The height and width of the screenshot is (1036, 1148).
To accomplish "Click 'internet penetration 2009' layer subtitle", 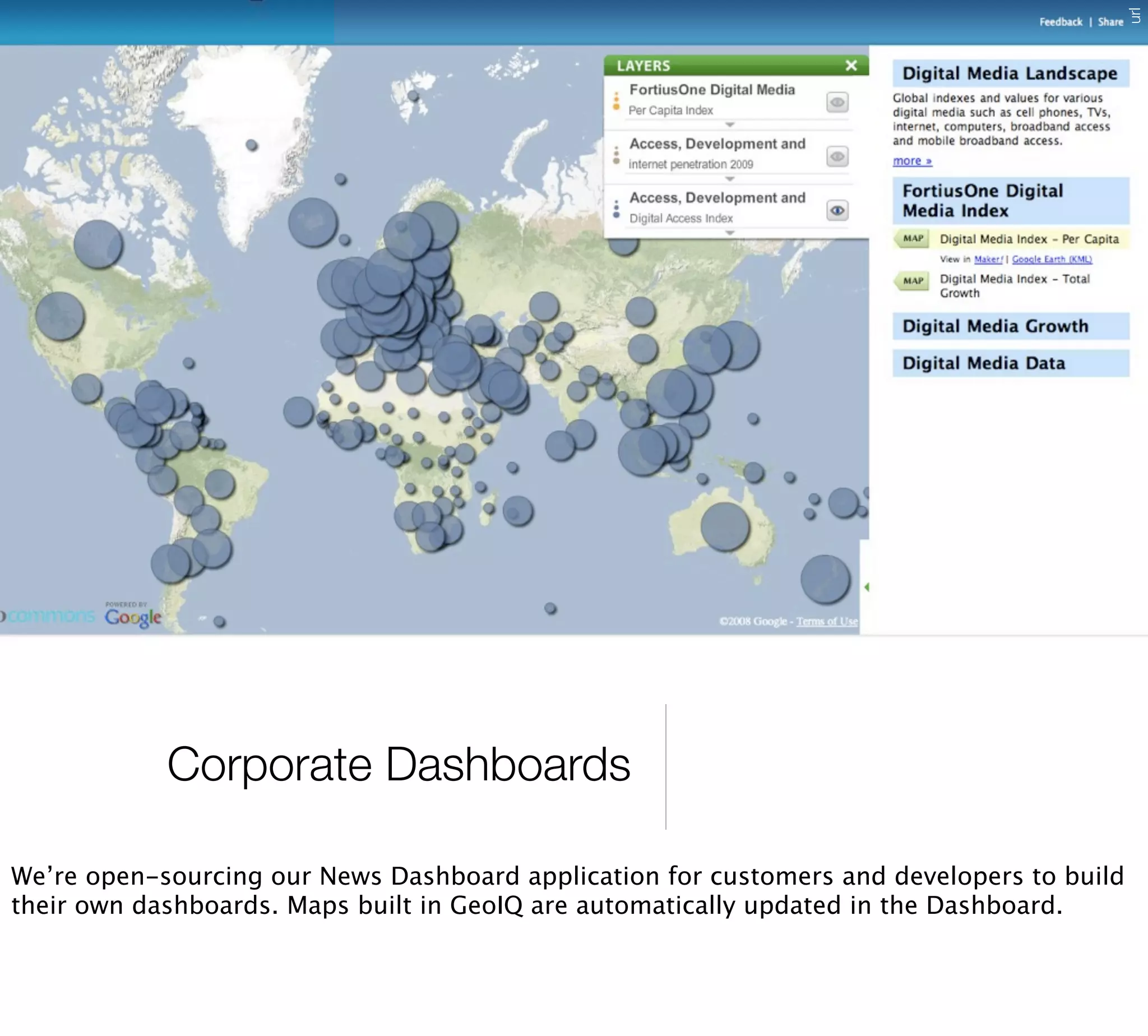I will tap(691, 164).
